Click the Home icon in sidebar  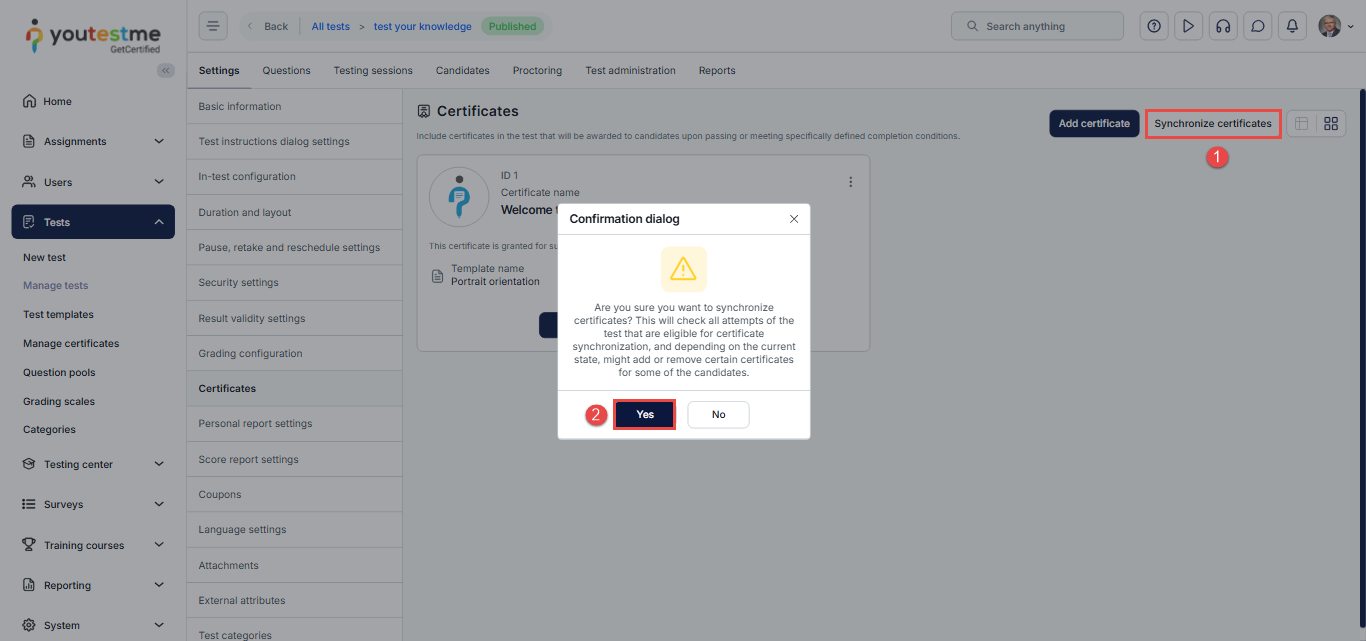point(29,101)
